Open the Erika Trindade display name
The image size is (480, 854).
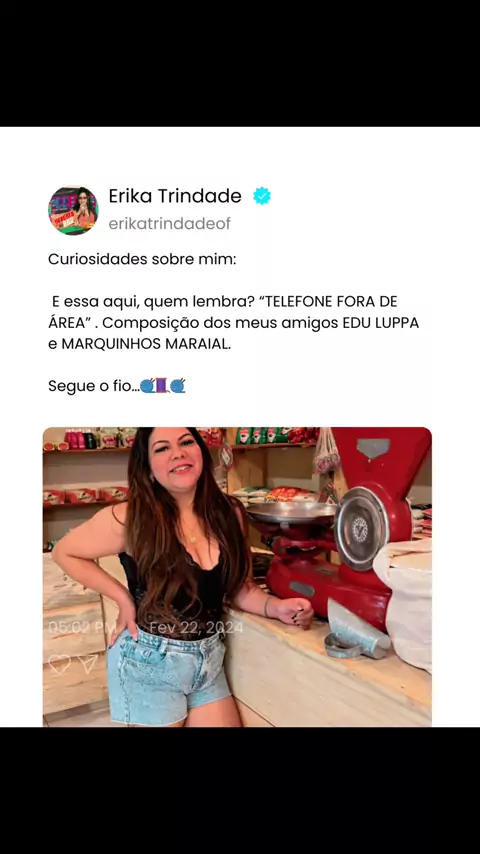point(175,196)
